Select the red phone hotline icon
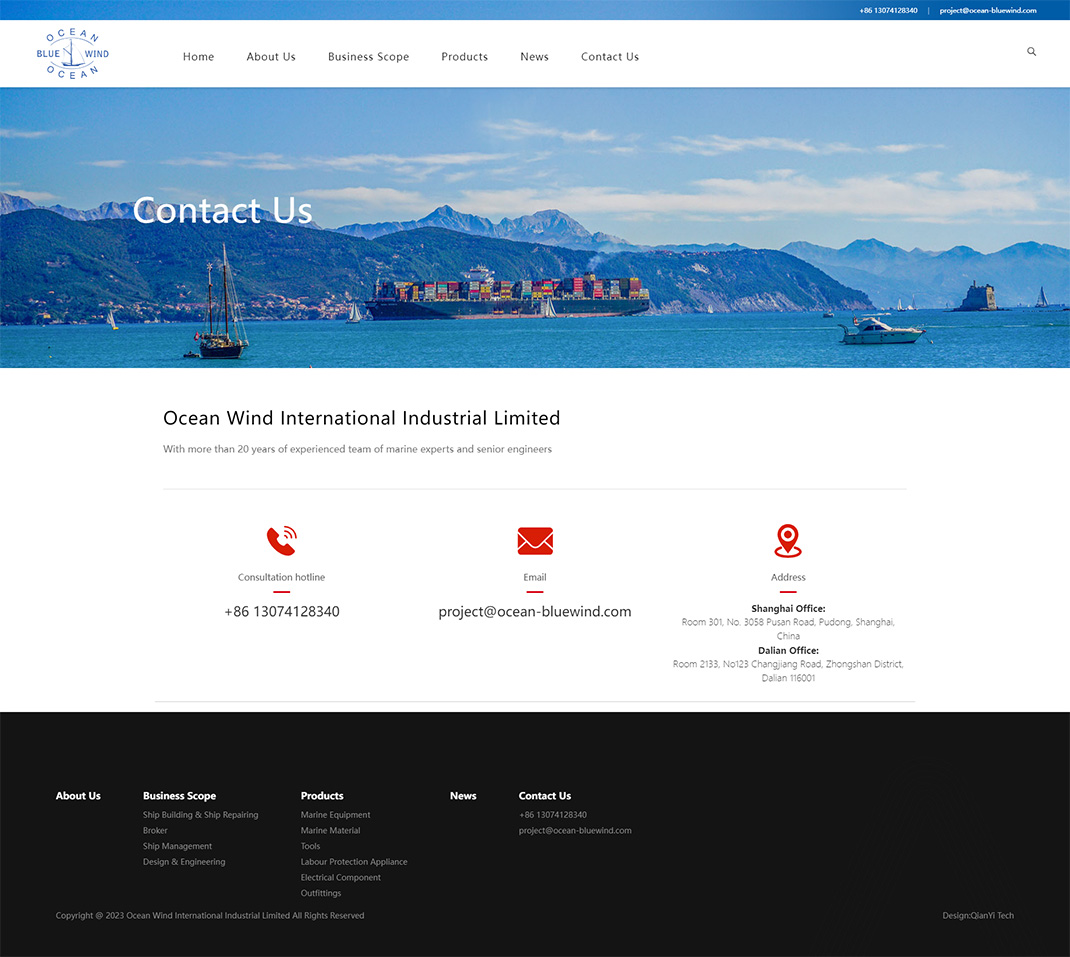This screenshot has width=1070, height=957. 281,540
